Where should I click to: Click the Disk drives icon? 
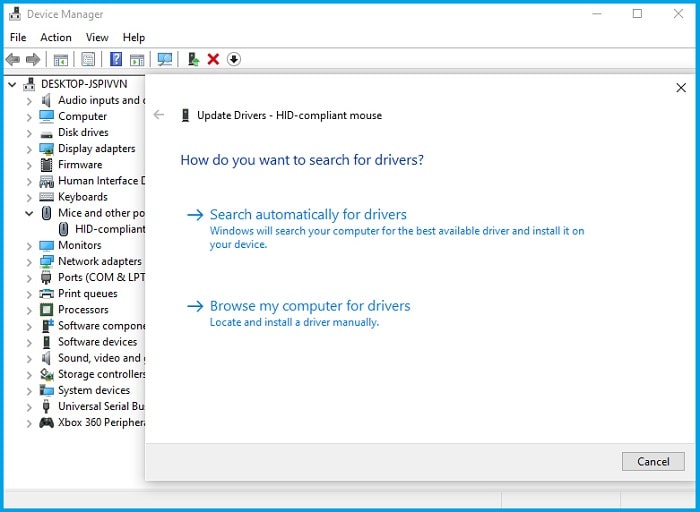click(46, 133)
